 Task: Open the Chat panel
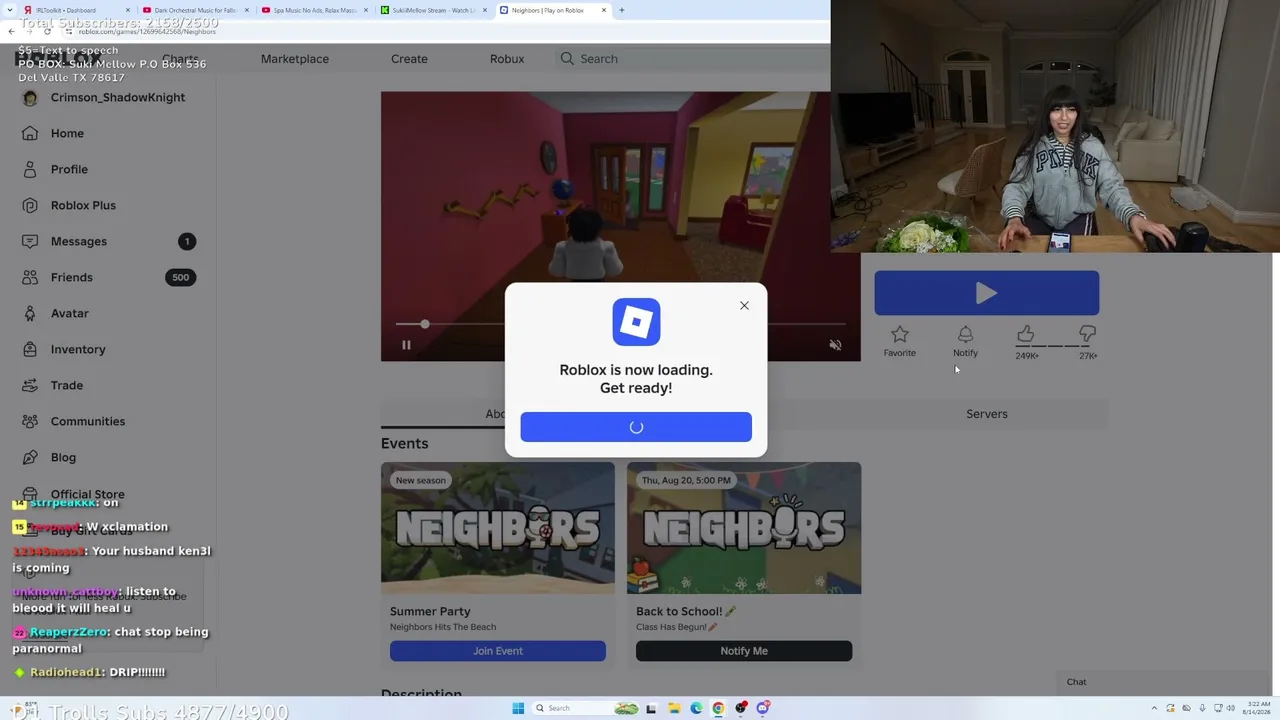tap(1076, 682)
